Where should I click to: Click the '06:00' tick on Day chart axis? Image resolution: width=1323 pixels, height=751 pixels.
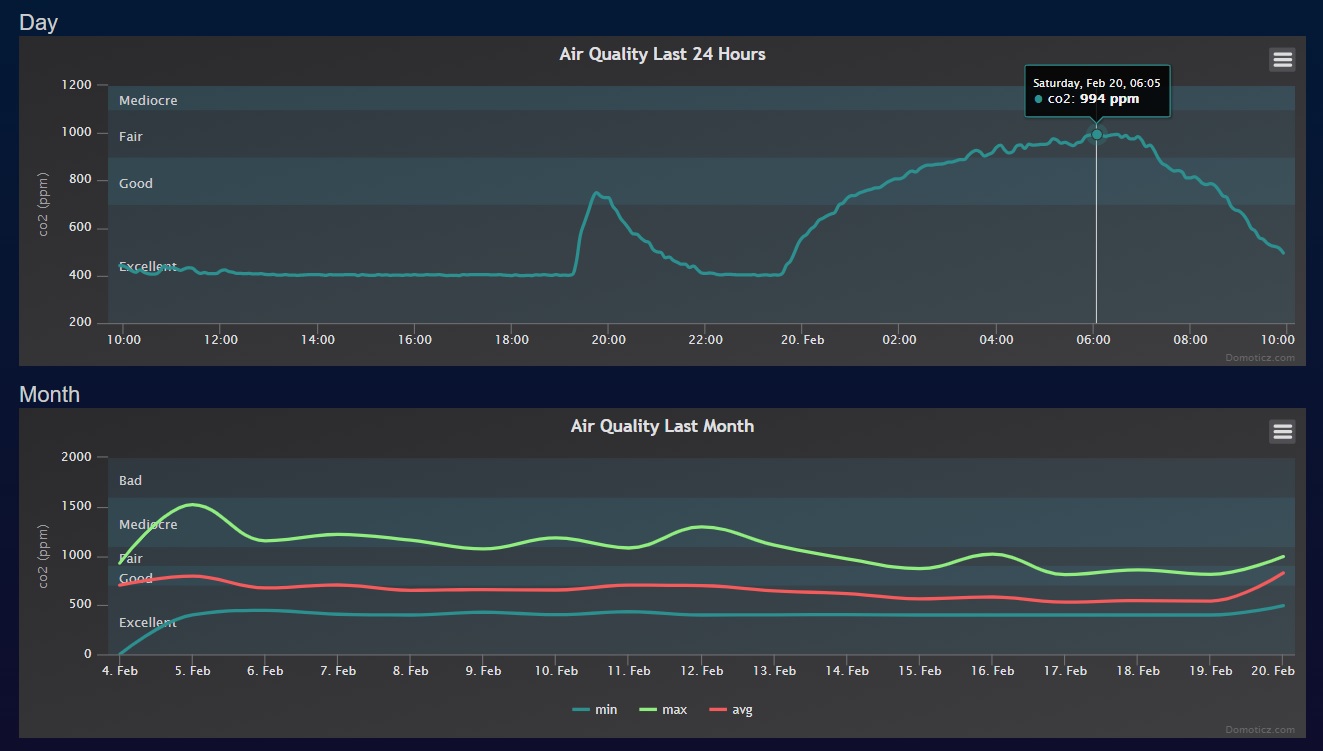click(x=1093, y=340)
